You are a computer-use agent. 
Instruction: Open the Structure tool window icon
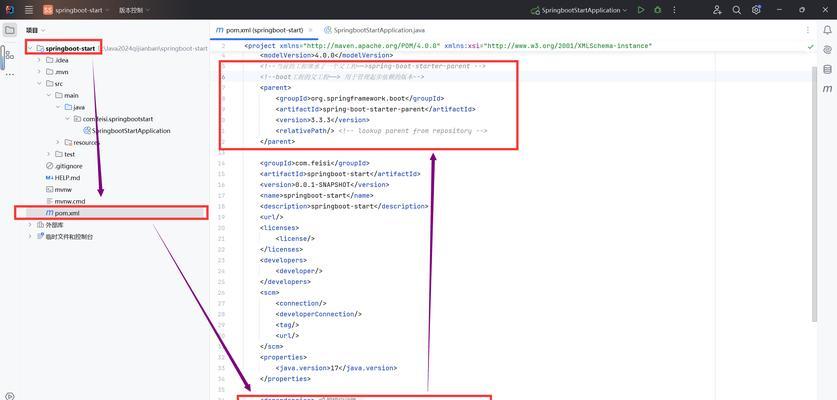[10, 54]
